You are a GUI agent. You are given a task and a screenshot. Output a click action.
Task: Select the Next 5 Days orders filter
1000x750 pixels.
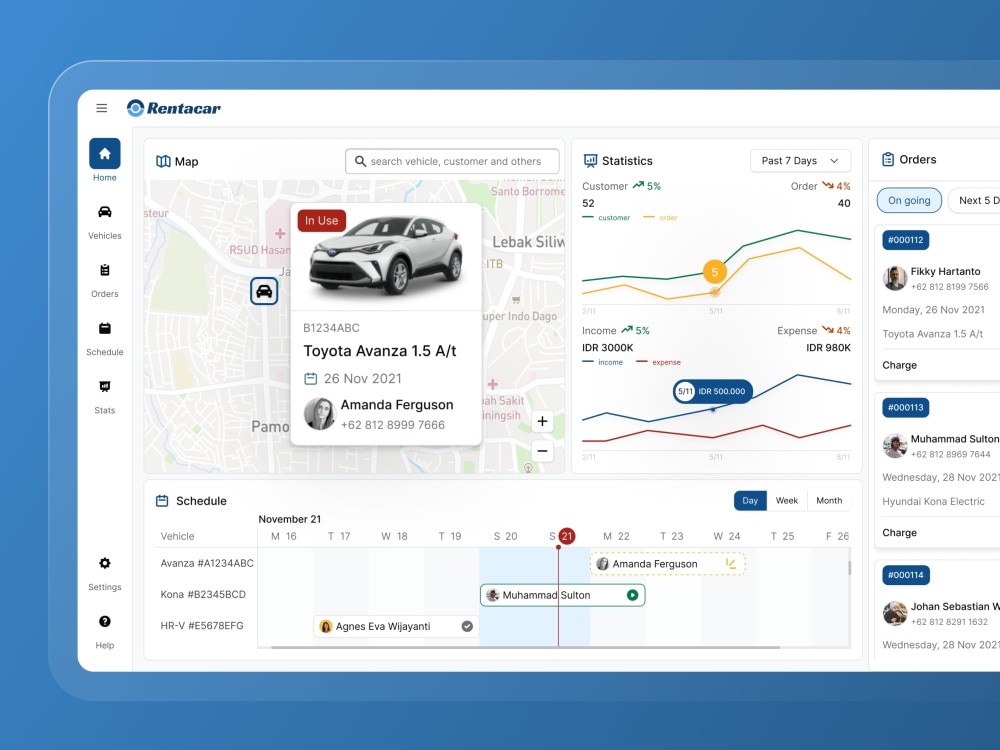click(x=974, y=200)
